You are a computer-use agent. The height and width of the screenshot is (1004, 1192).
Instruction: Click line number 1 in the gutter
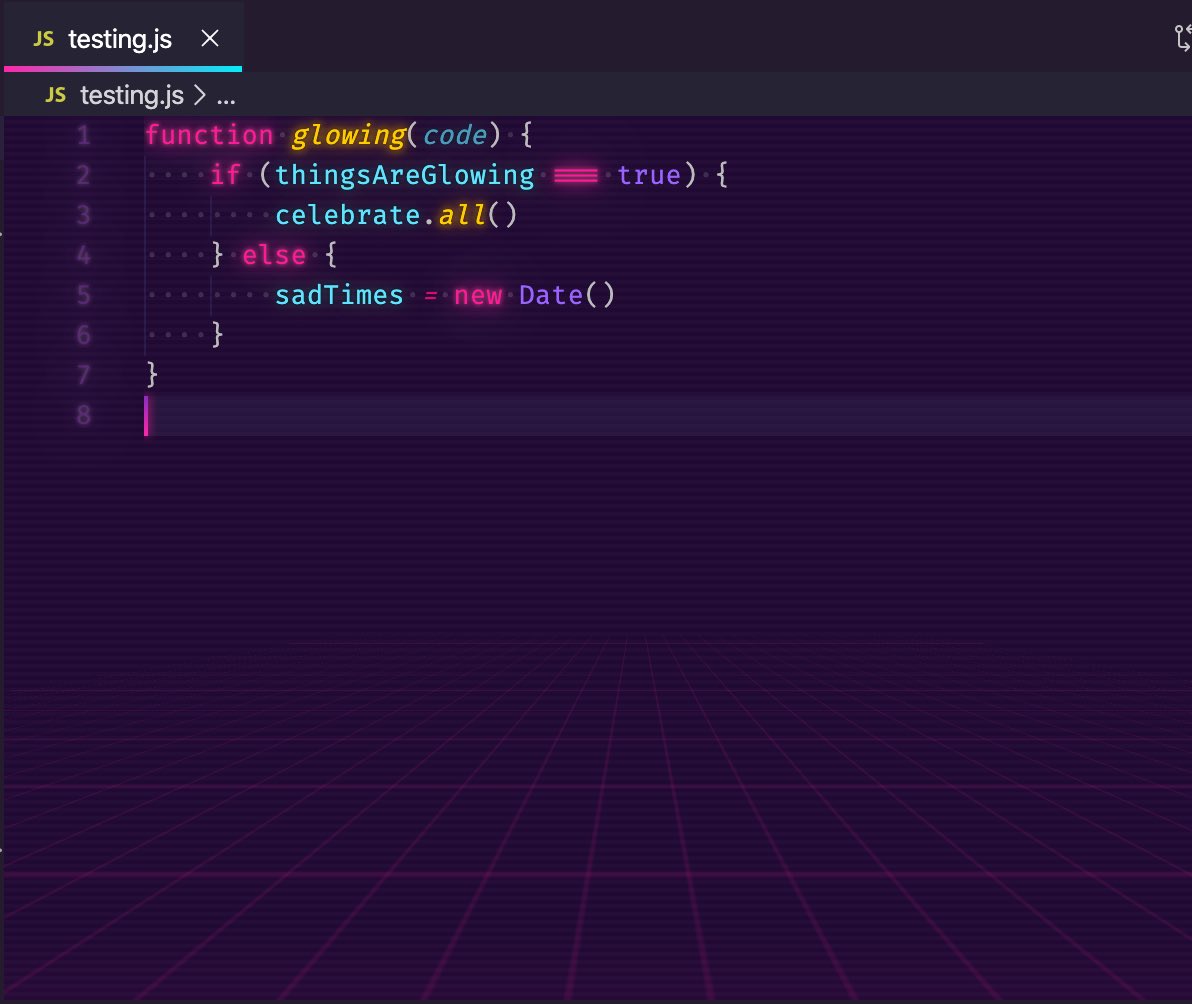84,136
